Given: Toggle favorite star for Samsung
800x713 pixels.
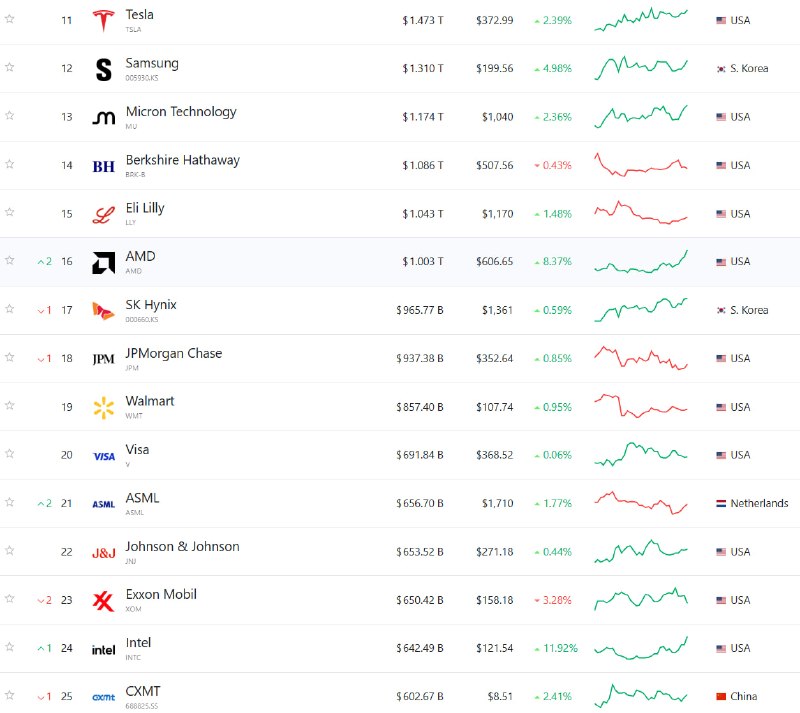Looking at the screenshot, I should pyautogui.click(x=9, y=67).
